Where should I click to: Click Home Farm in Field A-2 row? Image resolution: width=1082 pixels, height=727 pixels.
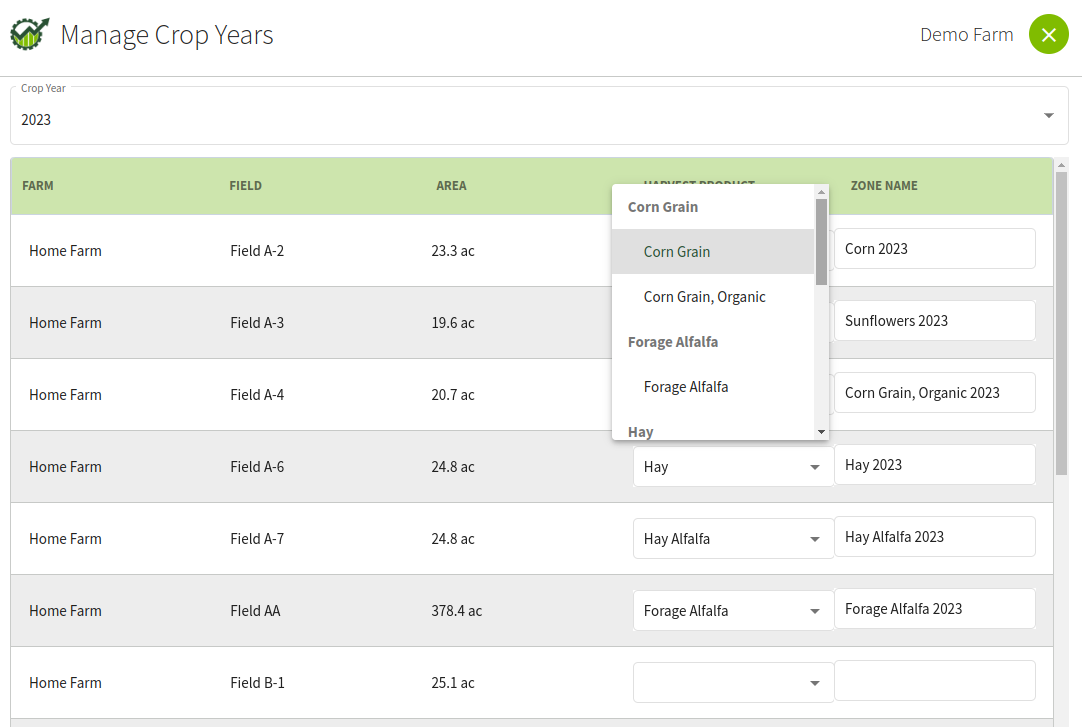[x=66, y=251]
